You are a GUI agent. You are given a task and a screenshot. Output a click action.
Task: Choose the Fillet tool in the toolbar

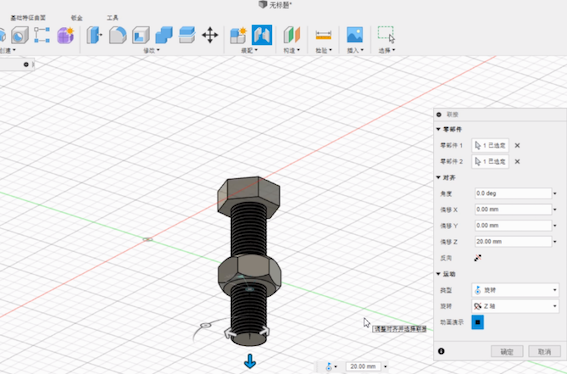pyautogui.click(x=118, y=35)
